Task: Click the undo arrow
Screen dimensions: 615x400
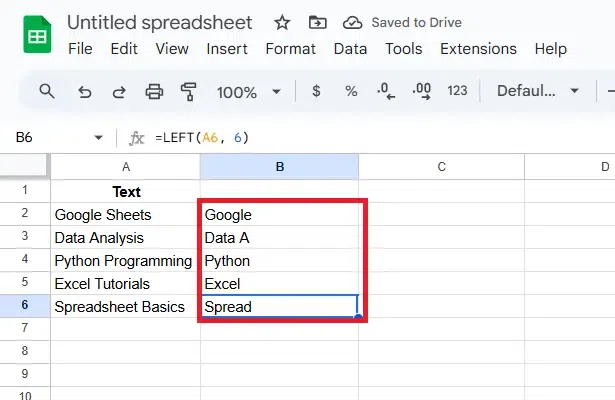Action: click(84, 91)
